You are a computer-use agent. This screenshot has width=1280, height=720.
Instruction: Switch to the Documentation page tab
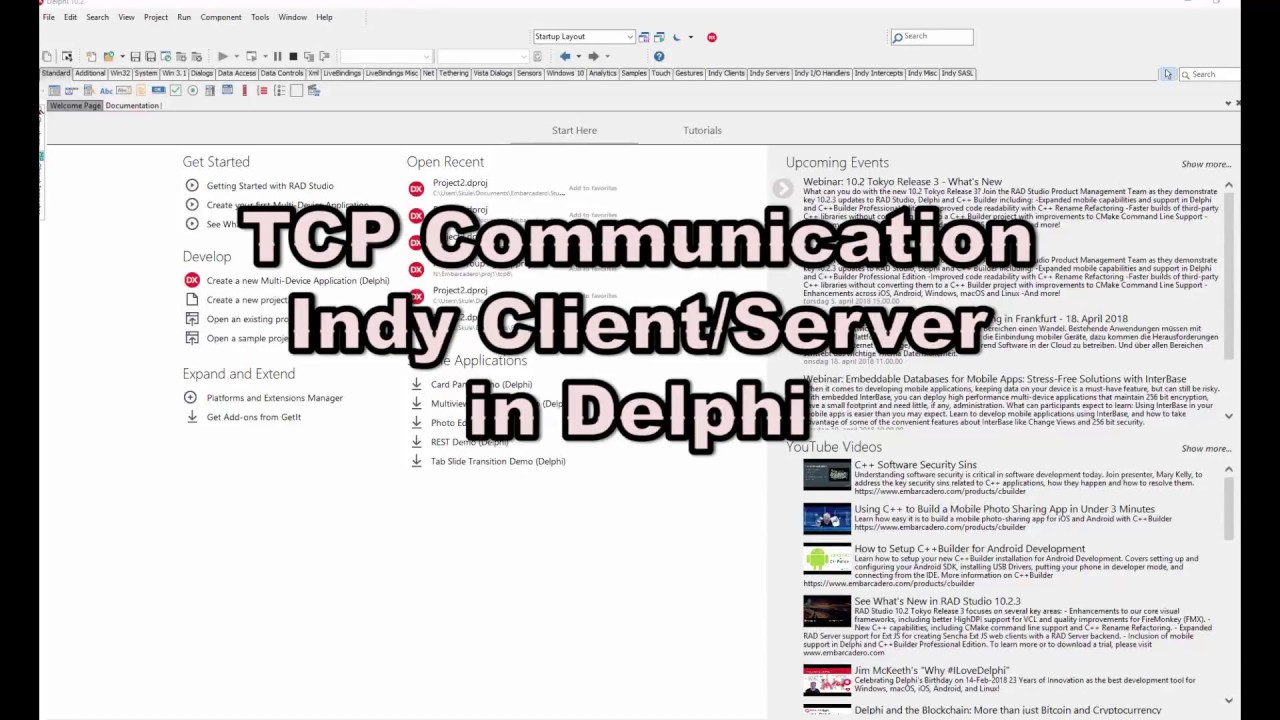pyautogui.click(x=132, y=106)
